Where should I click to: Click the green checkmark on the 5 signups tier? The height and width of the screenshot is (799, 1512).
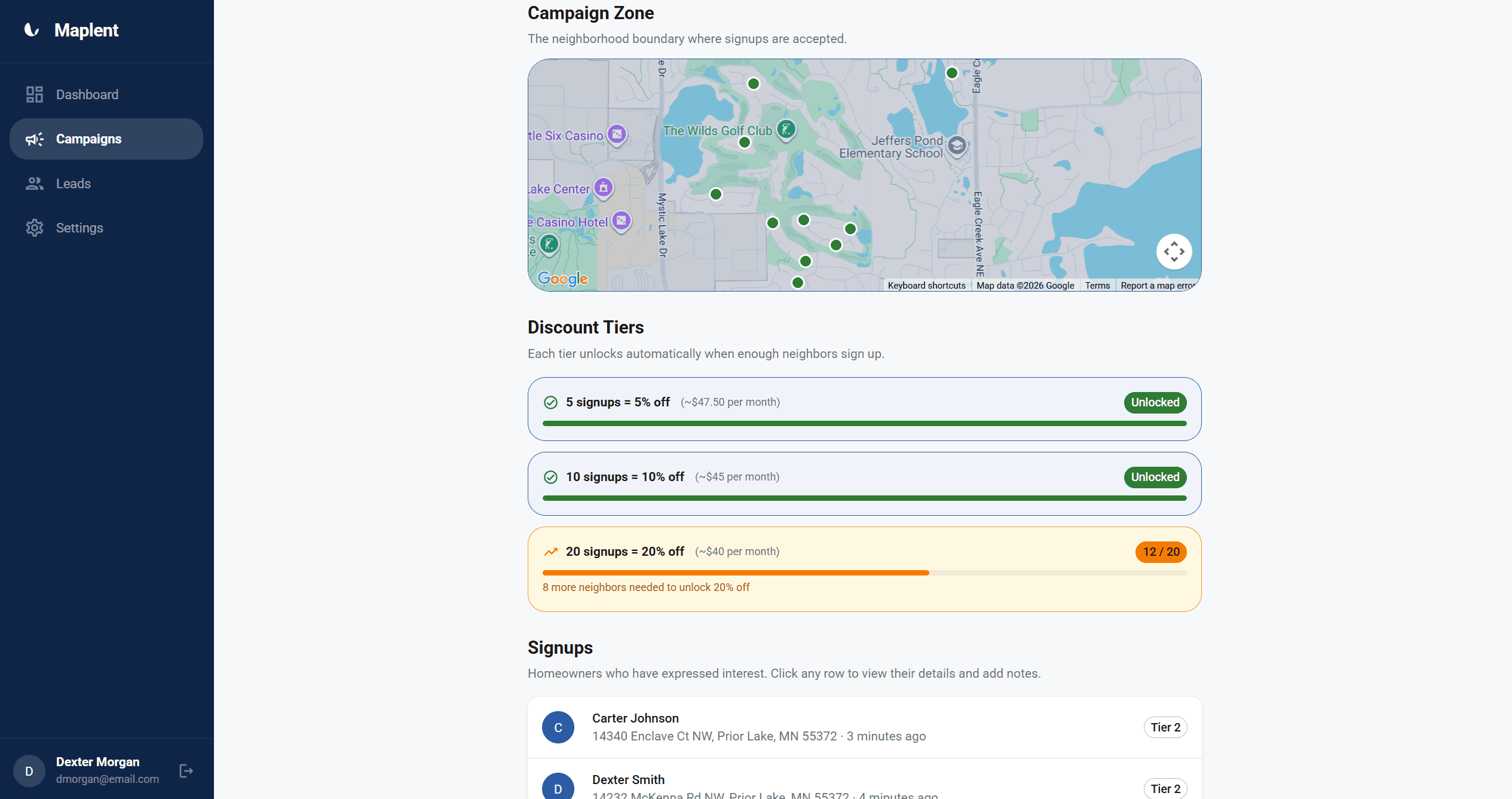(550, 402)
